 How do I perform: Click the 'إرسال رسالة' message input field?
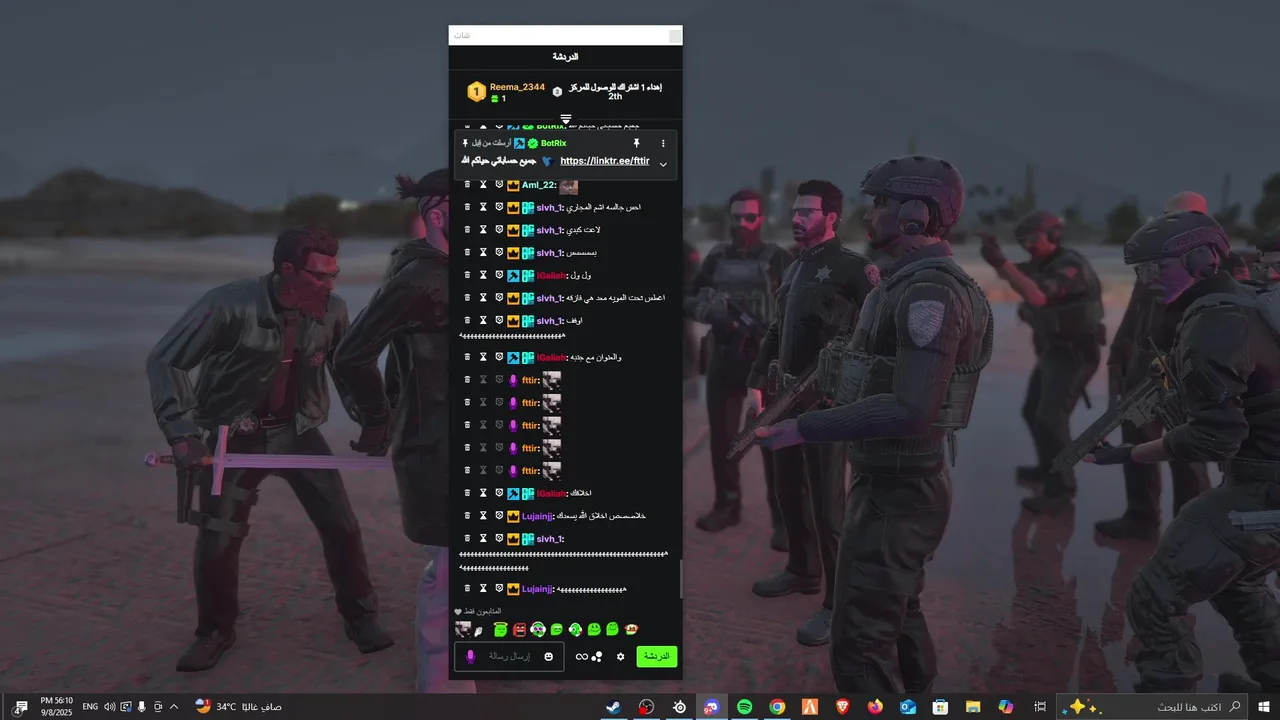click(x=510, y=656)
